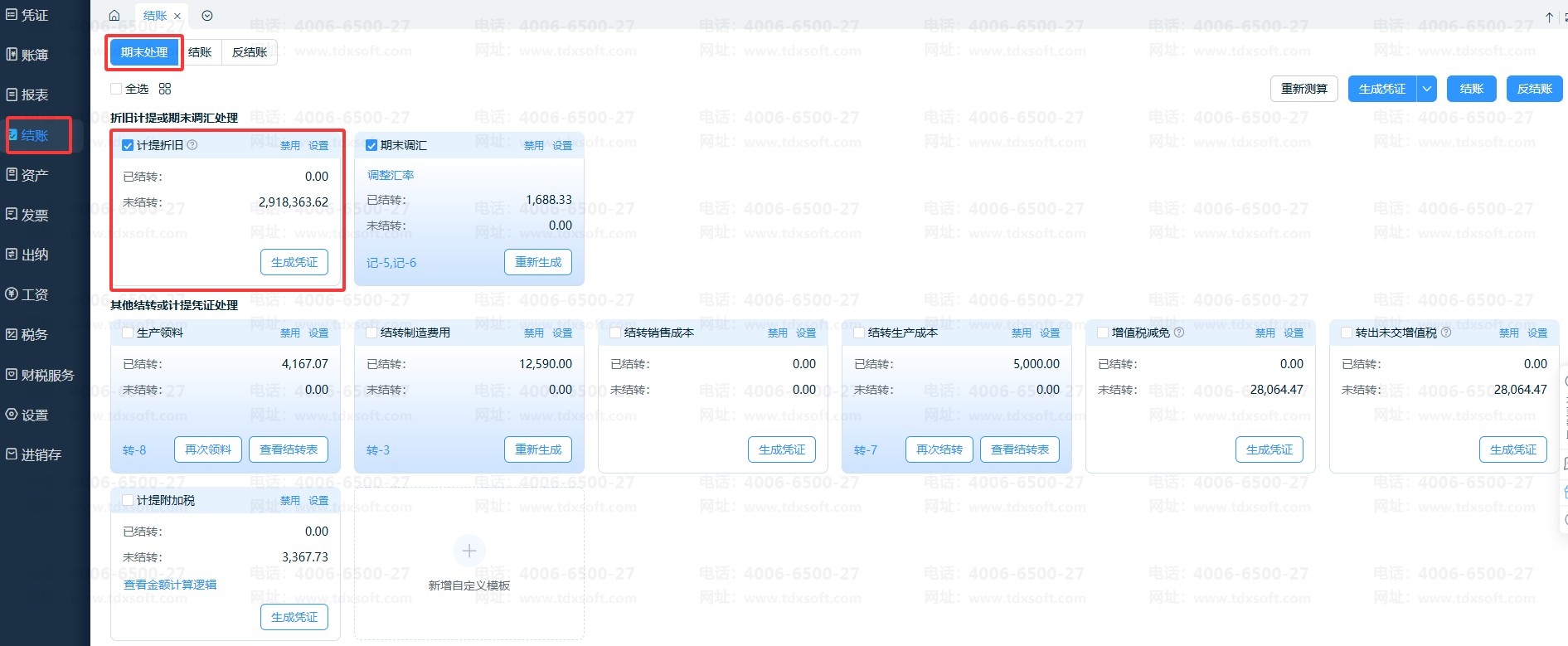Click 查看金额计算逻辑 link in 计提附加税 card
This screenshot has width=1568, height=646.
coord(170,585)
